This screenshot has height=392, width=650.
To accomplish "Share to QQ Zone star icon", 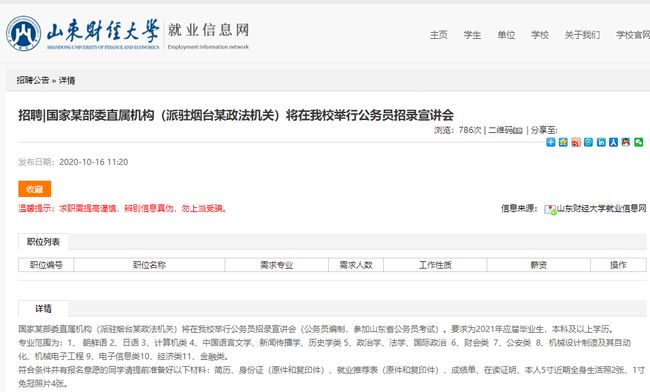I will (x=563, y=142).
